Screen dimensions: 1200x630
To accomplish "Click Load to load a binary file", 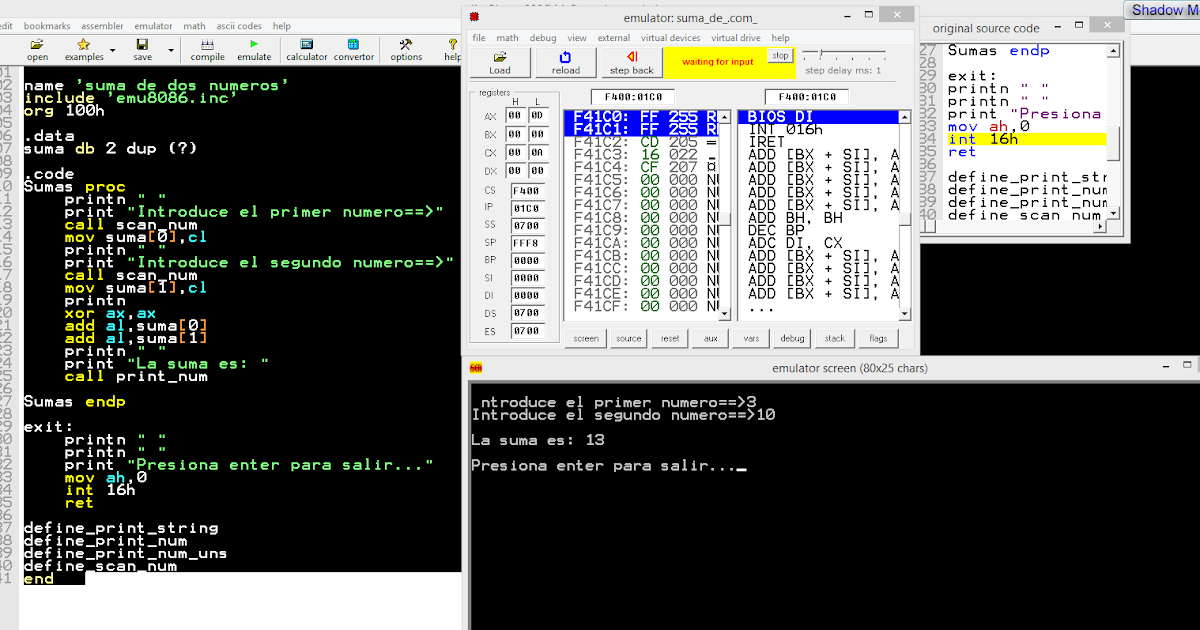I will (500, 62).
